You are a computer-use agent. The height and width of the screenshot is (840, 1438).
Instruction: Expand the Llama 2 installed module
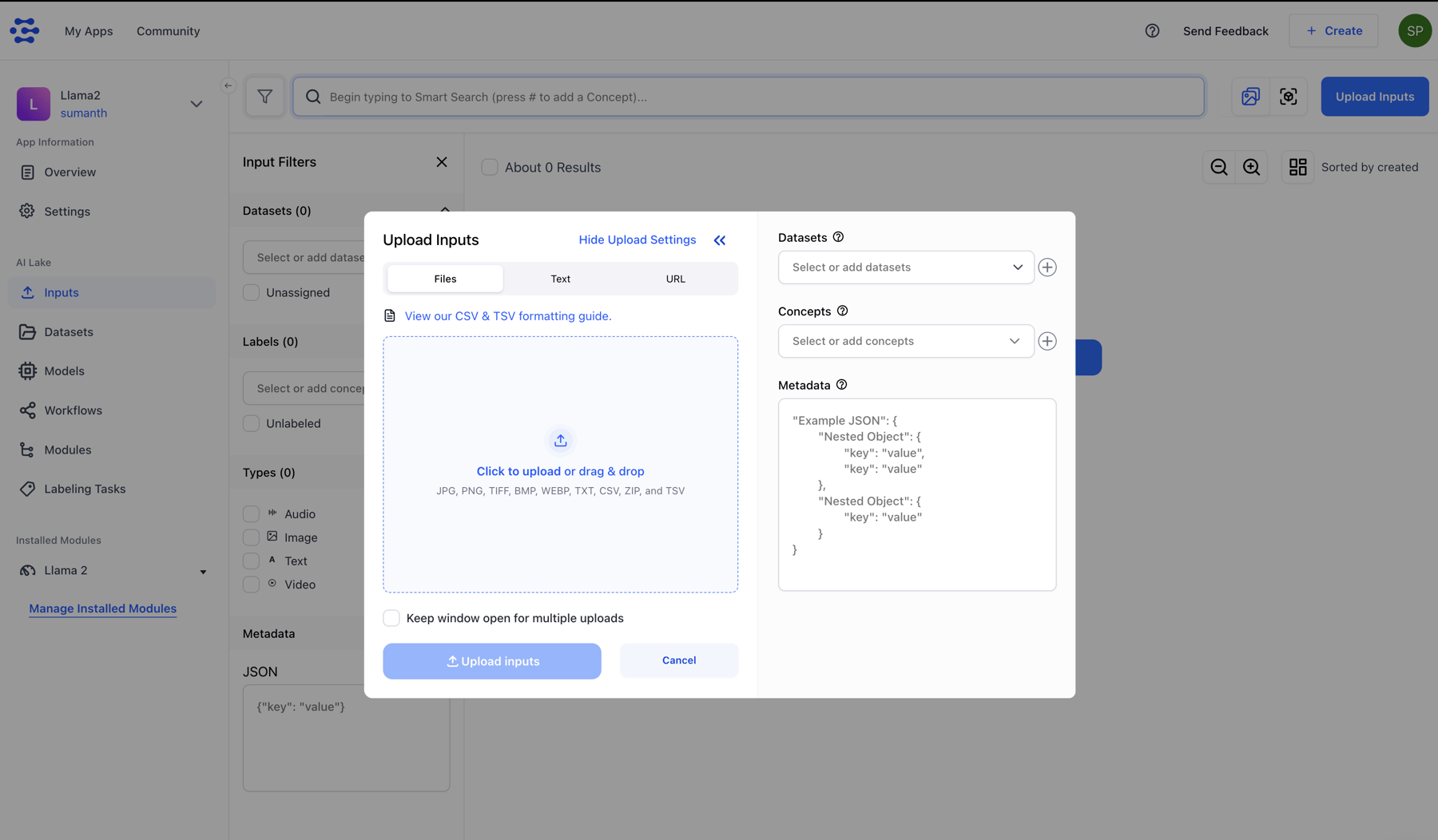pos(203,571)
